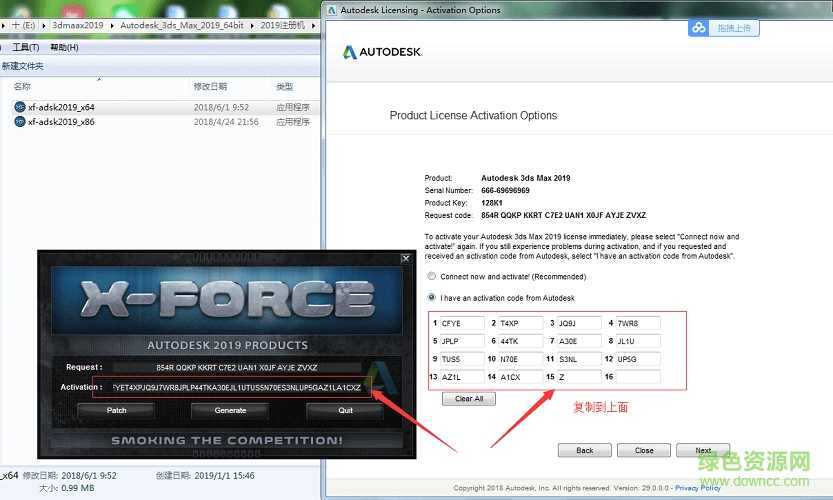Open the 帮助(H) menu
Viewport: 833px width, 500px height.
click(x=64, y=47)
